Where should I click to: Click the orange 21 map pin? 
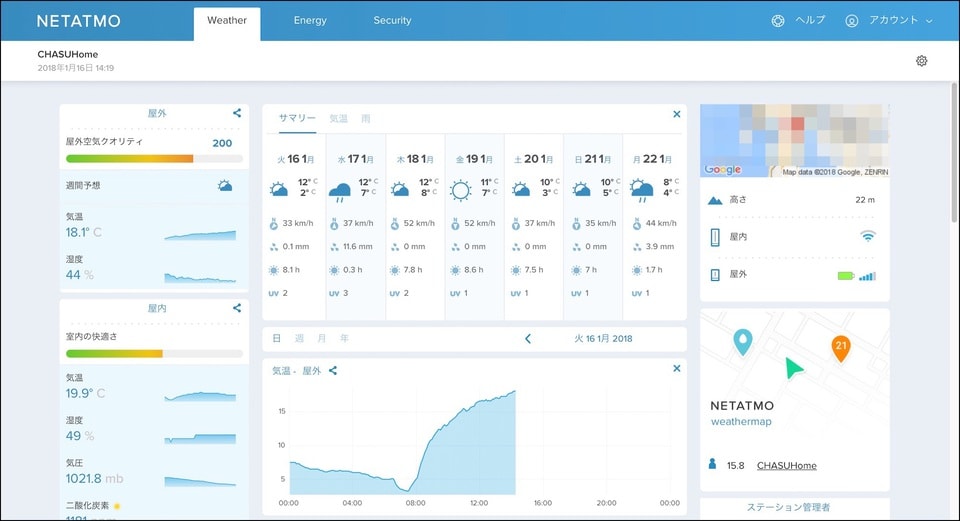pyautogui.click(x=841, y=347)
